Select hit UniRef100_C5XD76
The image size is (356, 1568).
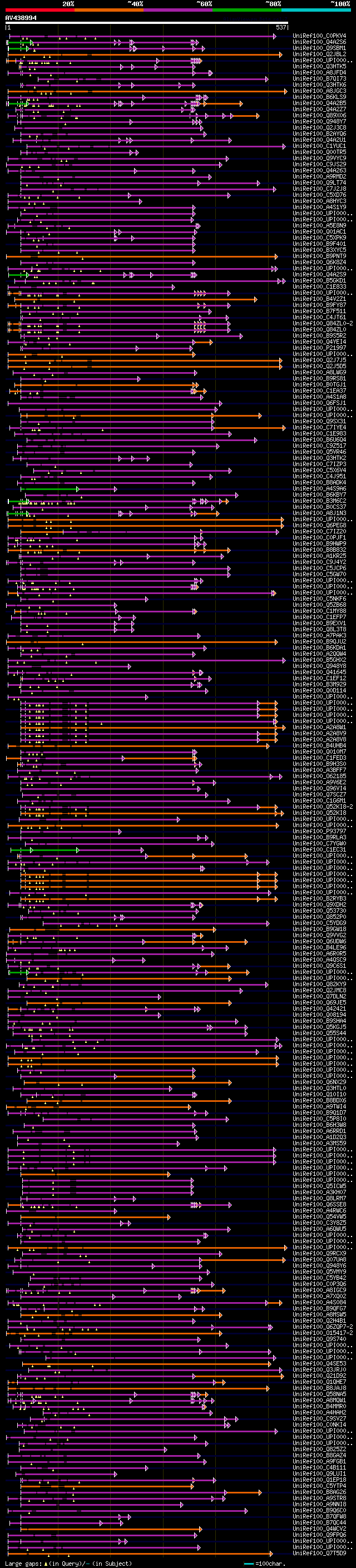(x=319, y=195)
